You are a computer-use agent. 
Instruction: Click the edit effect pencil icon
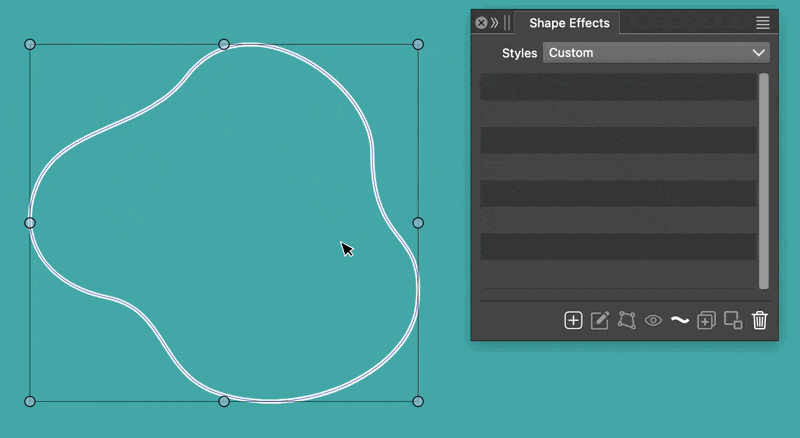tap(600, 320)
